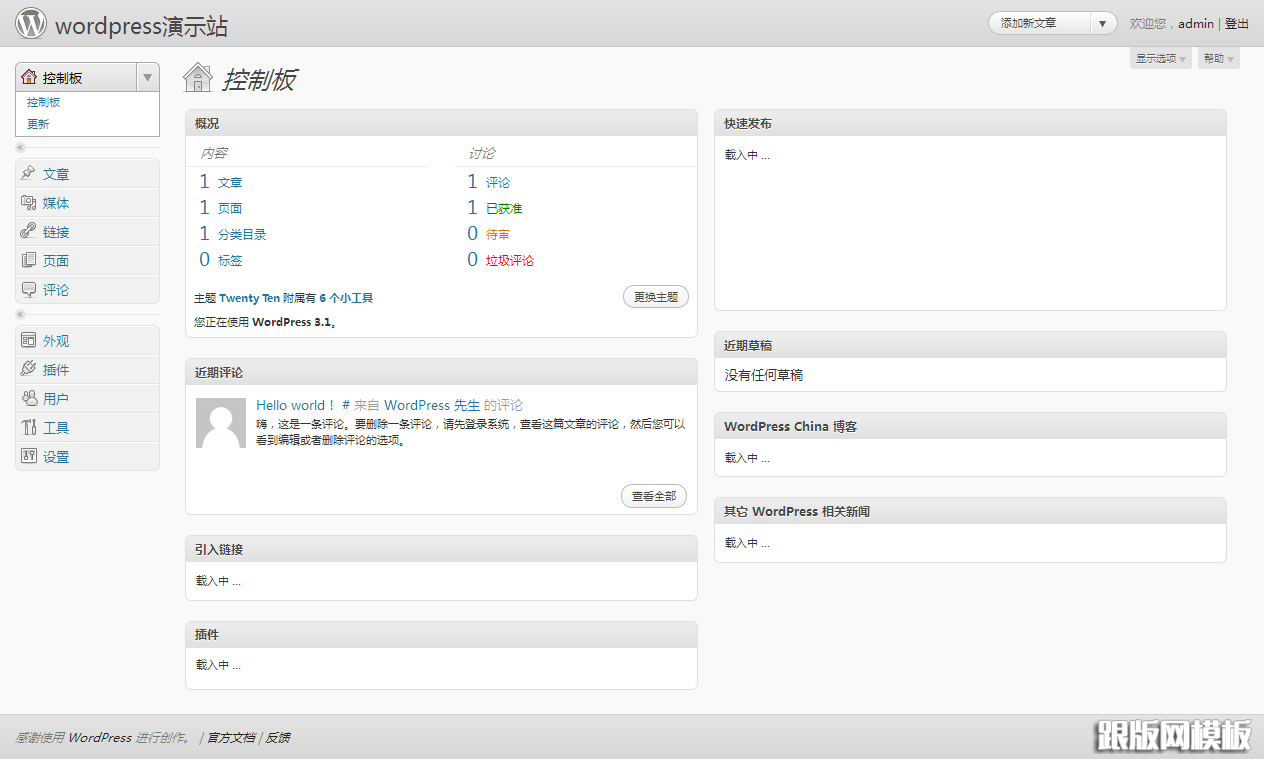Open the Hello world！ post link

[296, 405]
